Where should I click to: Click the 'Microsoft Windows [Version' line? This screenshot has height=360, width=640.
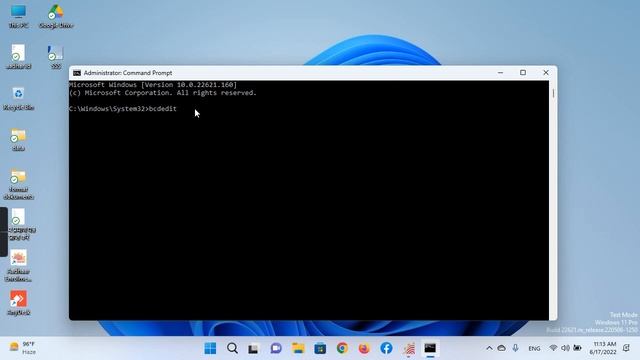pyautogui.click(x=153, y=85)
